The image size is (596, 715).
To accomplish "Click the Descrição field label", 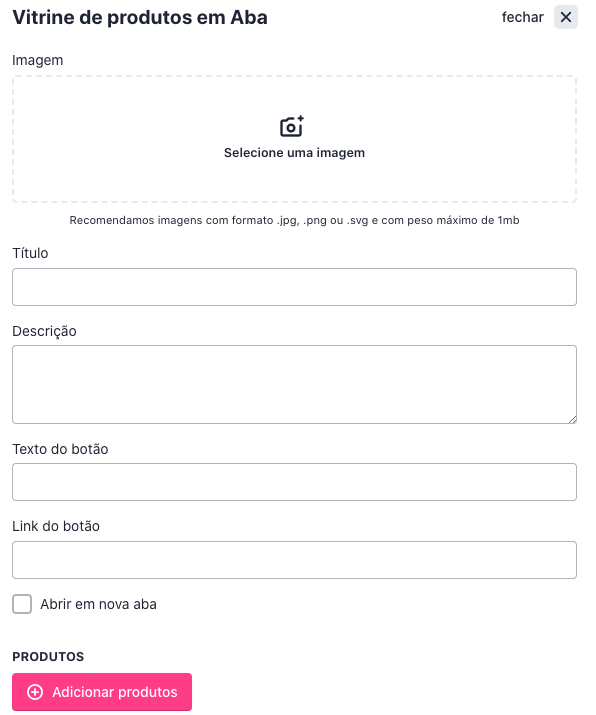I will click(x=44, y=331).
